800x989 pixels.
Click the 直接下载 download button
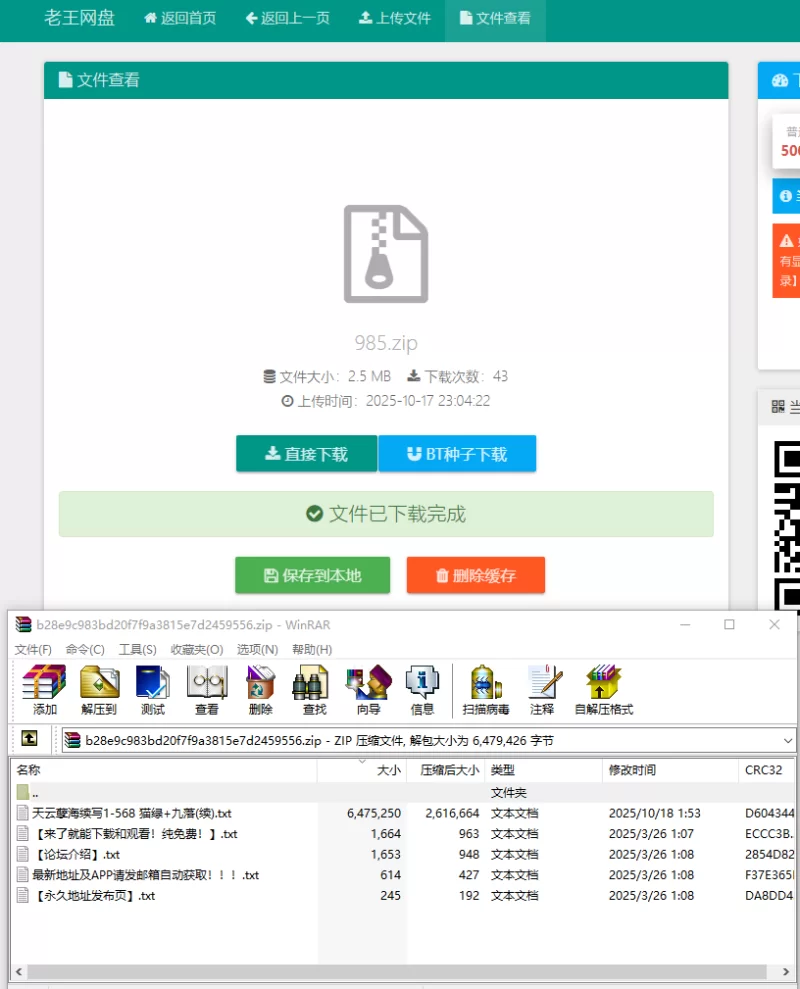point(306,454)
